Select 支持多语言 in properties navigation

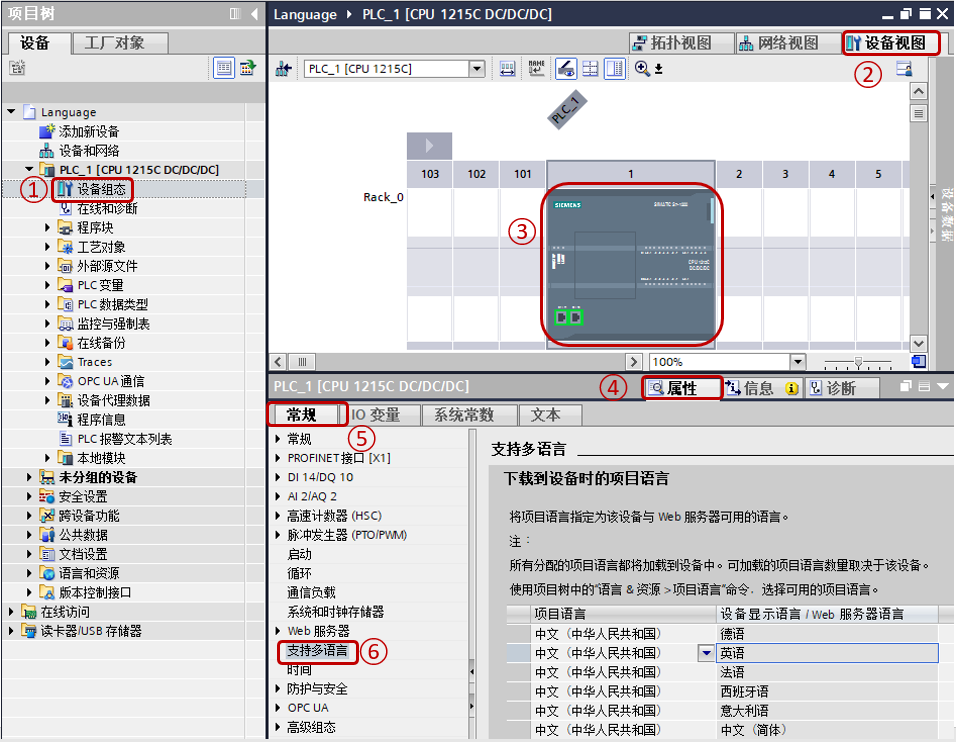tap(317, 651)
